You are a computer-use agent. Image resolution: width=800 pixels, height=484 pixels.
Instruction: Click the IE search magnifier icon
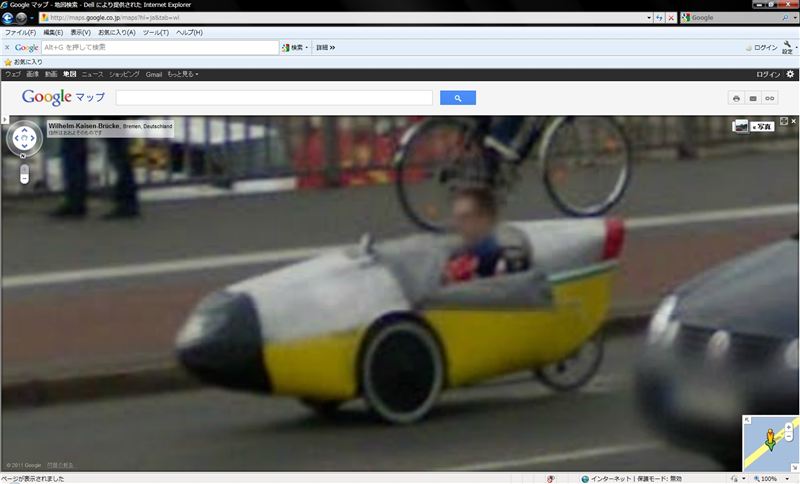[785, 18]
